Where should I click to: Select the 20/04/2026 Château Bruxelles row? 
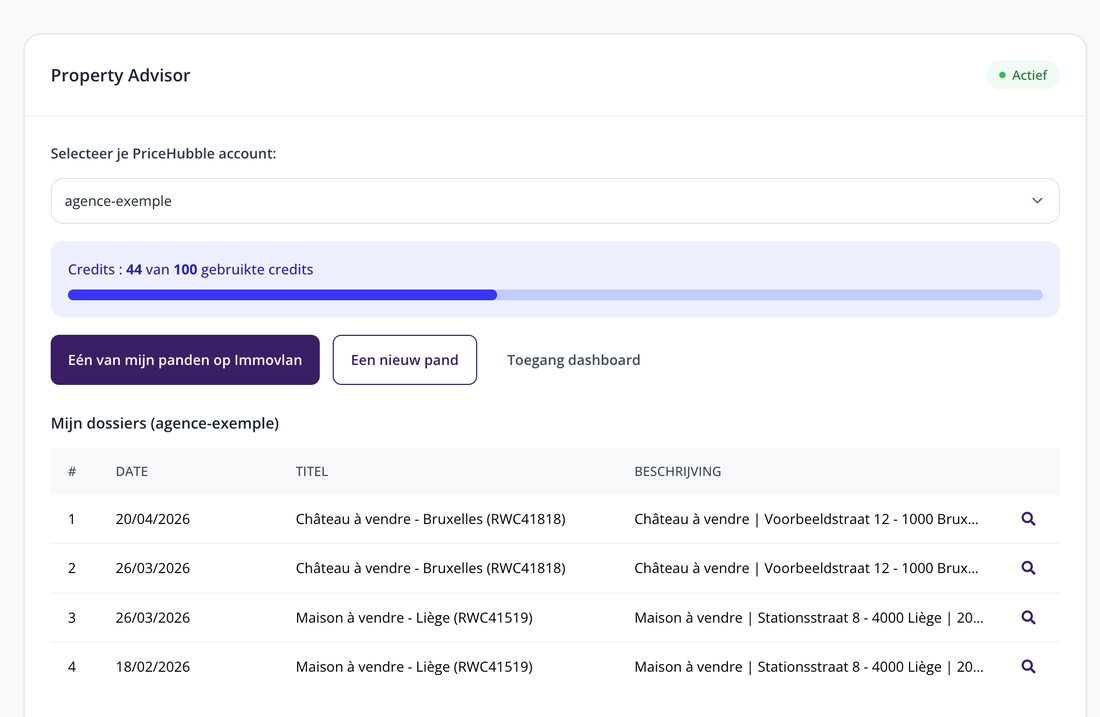555,519
